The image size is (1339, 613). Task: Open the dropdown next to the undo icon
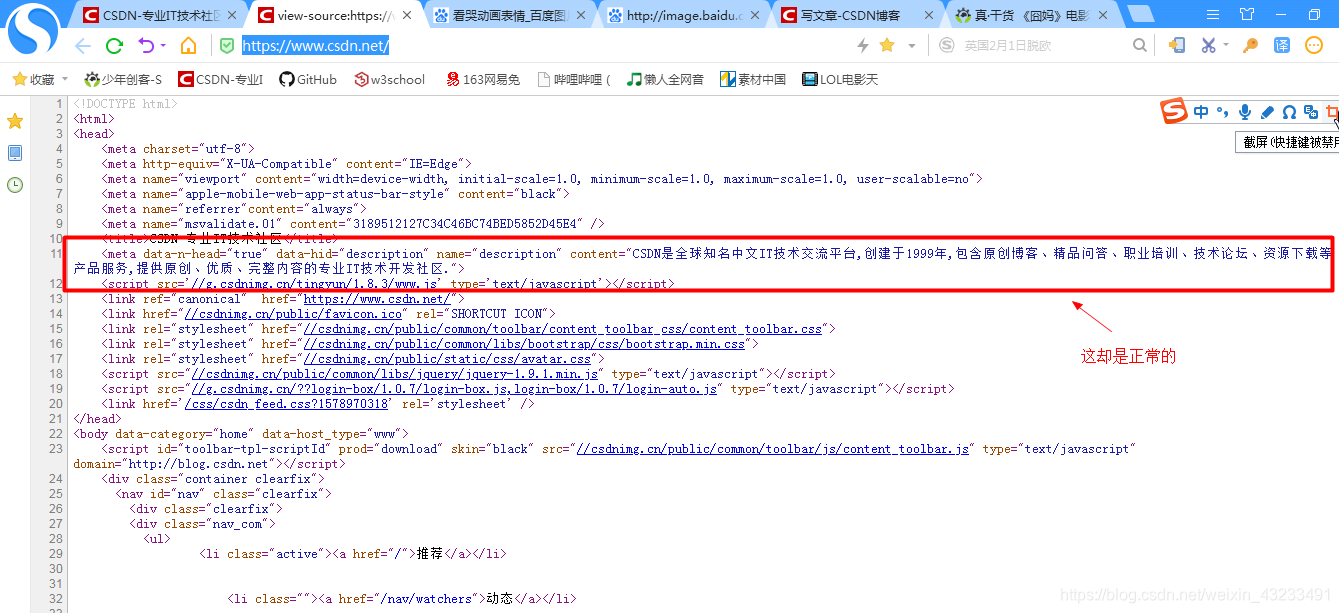tap(163, 47)
